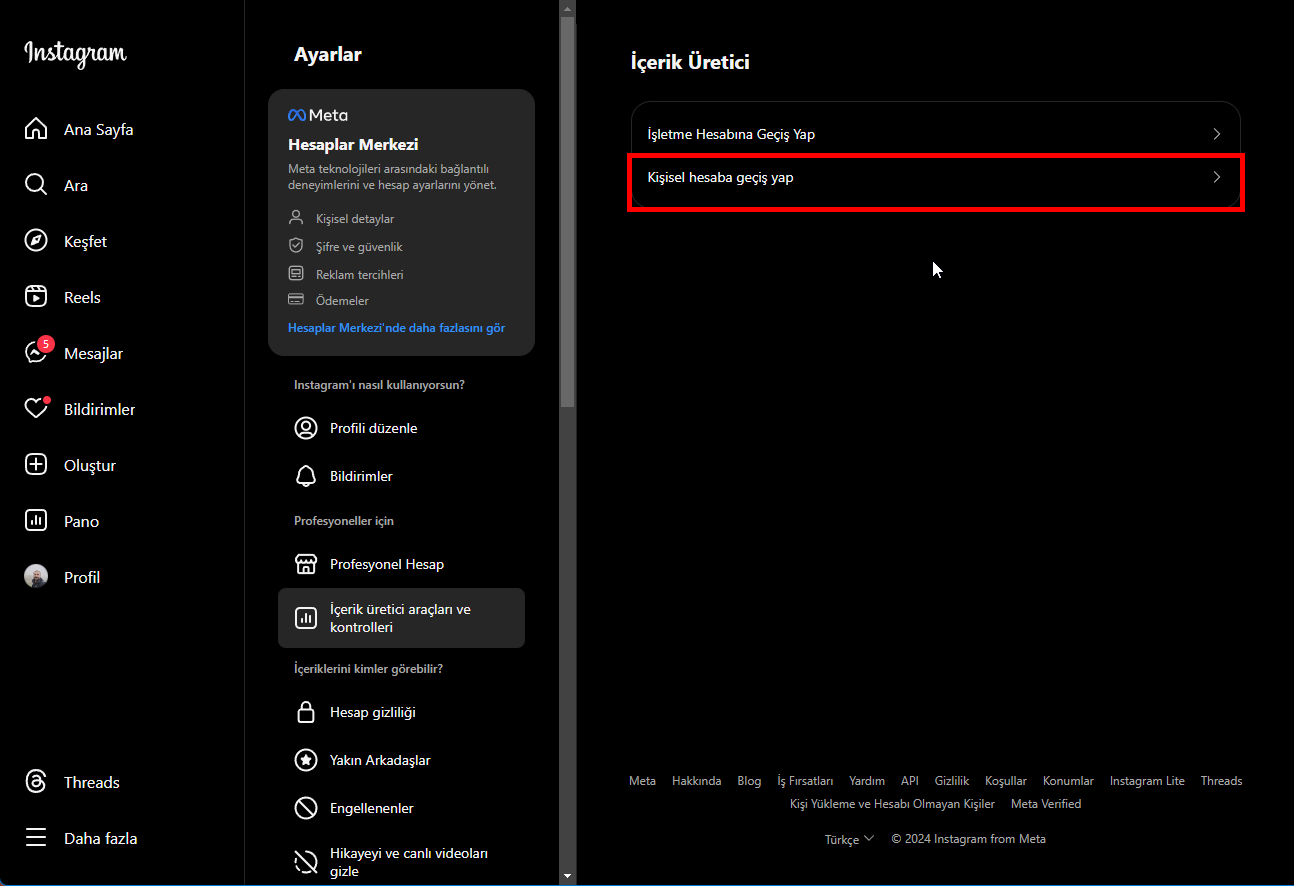
Task: Click the Bildirimler heart icon in sidebar
Action: [36, 409]
